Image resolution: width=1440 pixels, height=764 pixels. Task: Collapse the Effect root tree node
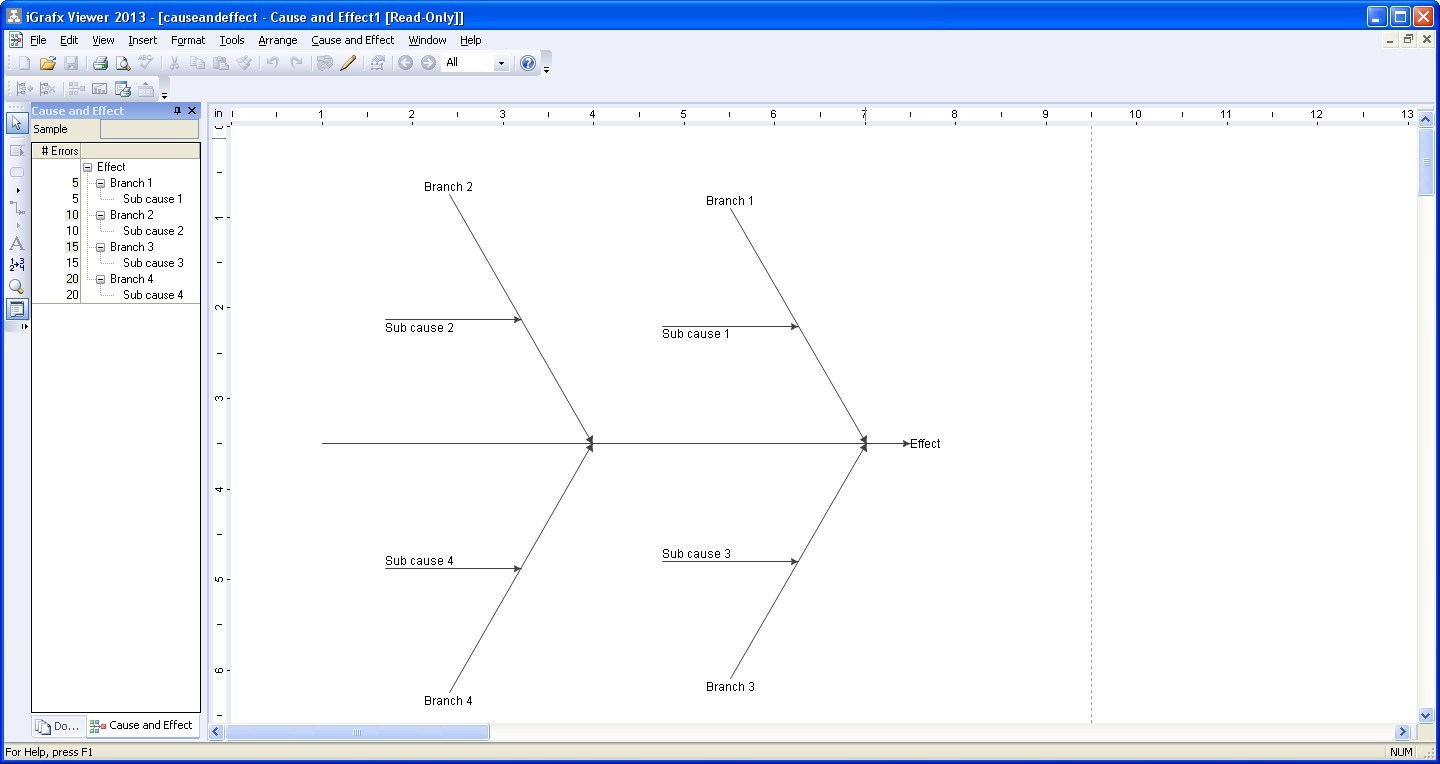pyautogui.click(x=88, y=167)
